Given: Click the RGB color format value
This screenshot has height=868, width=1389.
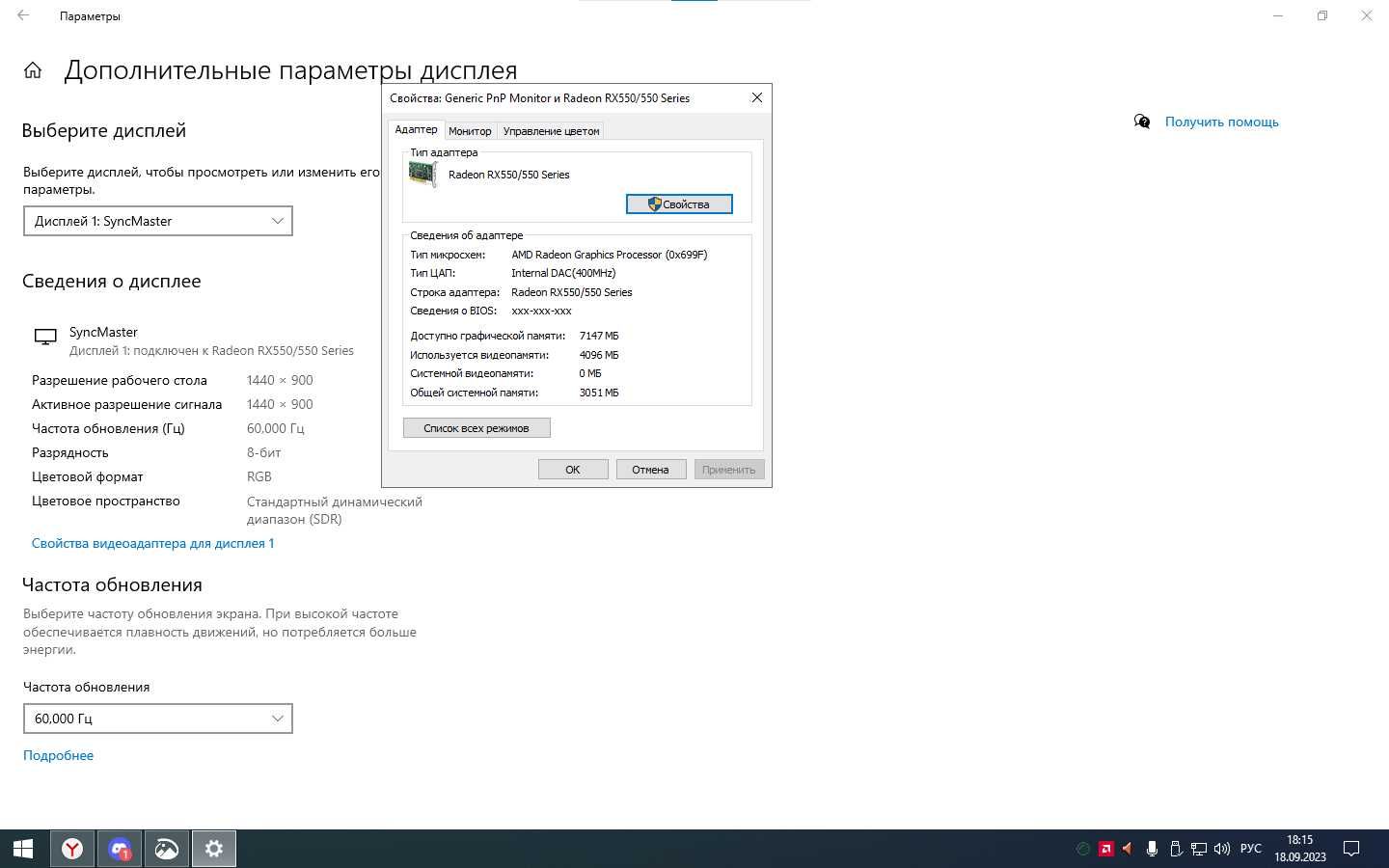Looking at the screenshot, I should pos(259,476).
